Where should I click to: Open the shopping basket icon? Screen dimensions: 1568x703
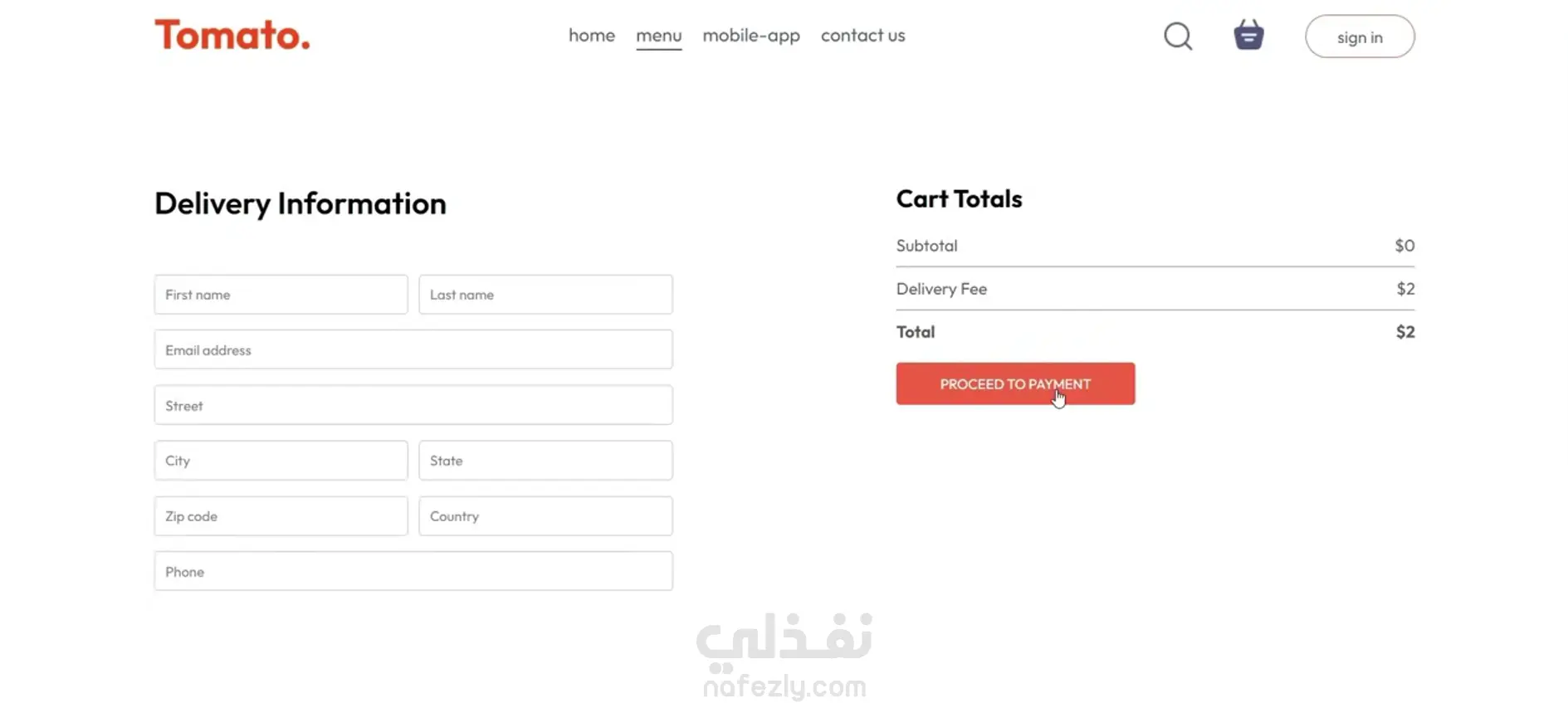pyautogui.click(x=1248, y=36)
